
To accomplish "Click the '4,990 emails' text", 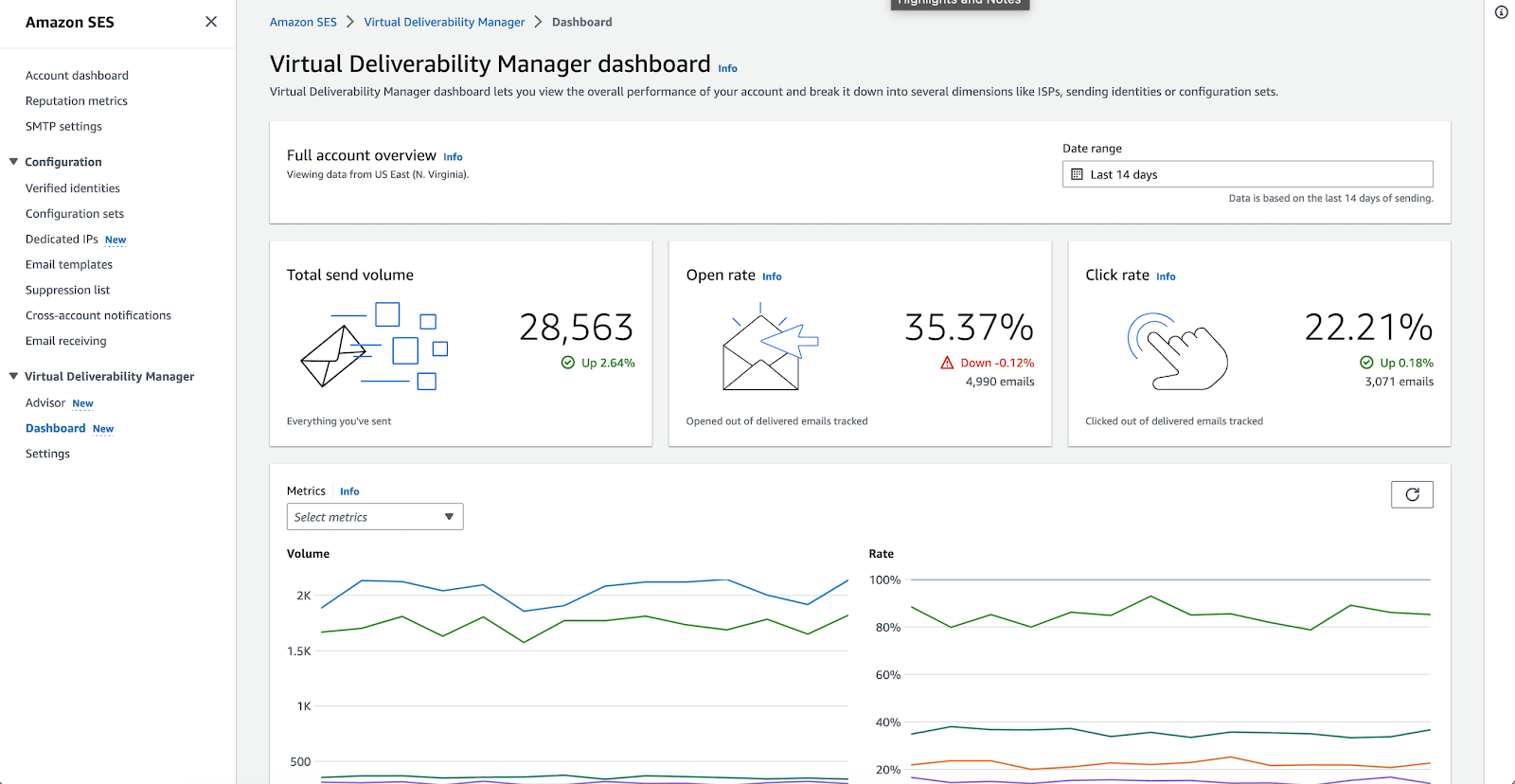I will click(x=1000, y=382).
